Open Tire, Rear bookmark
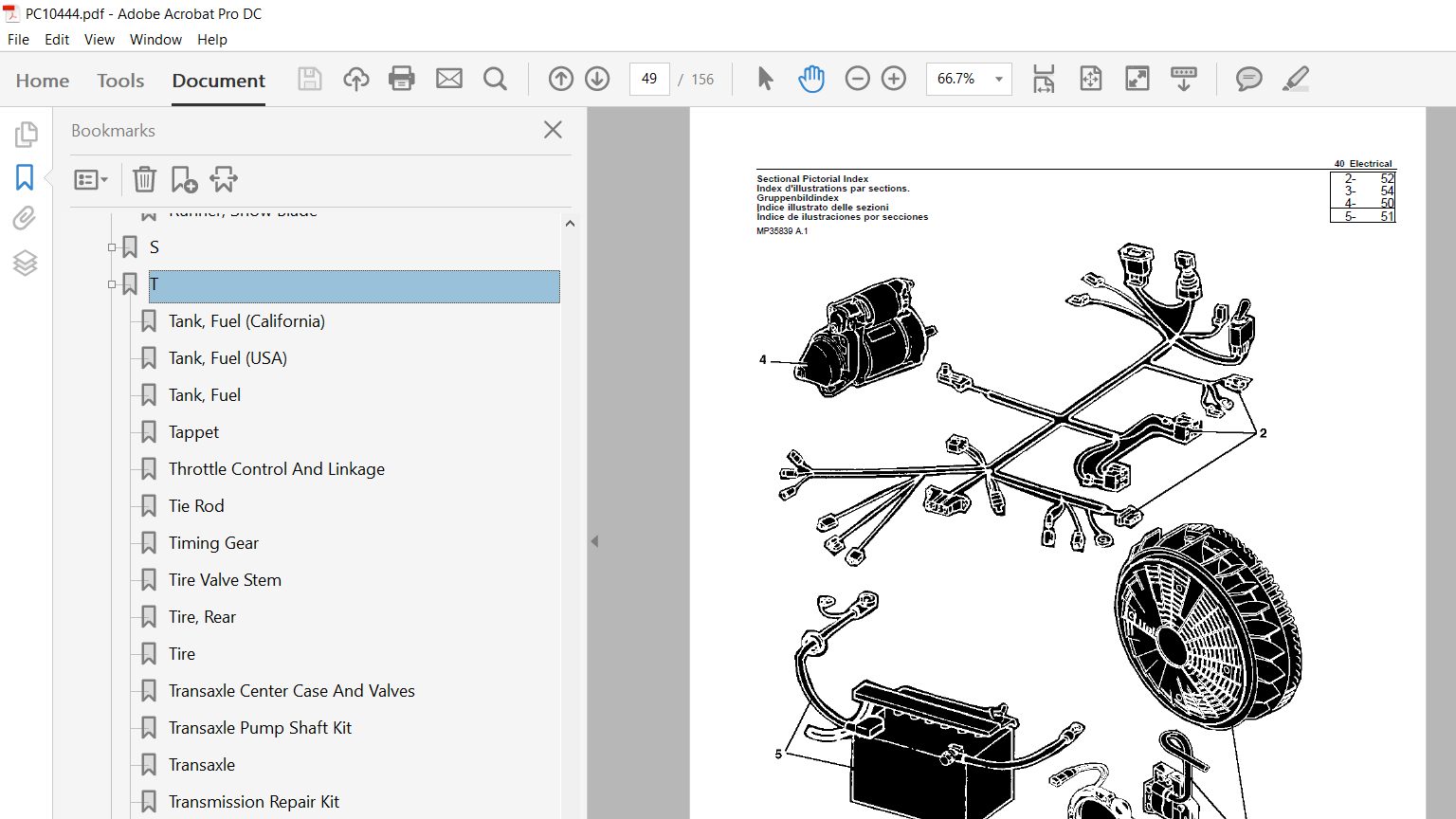This screenshot has height=819, width=1456. coord(202,617)
